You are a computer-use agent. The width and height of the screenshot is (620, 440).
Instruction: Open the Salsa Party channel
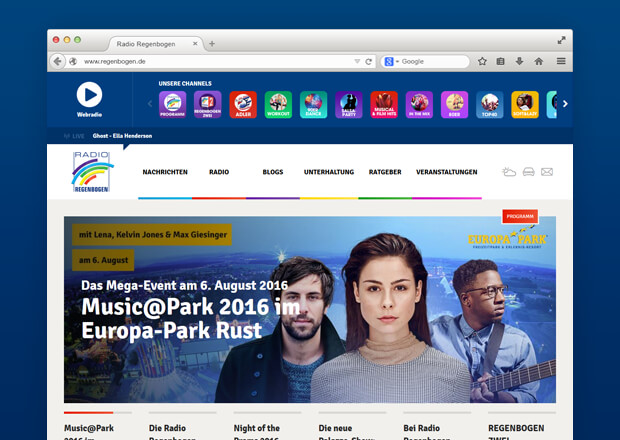point(349,105)
